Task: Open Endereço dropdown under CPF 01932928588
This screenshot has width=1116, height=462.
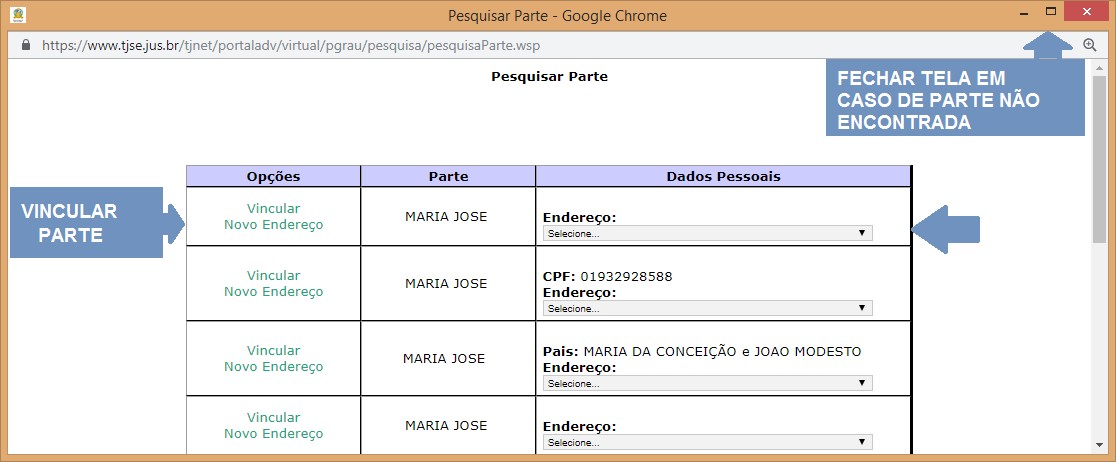Action: pos(707,308)
